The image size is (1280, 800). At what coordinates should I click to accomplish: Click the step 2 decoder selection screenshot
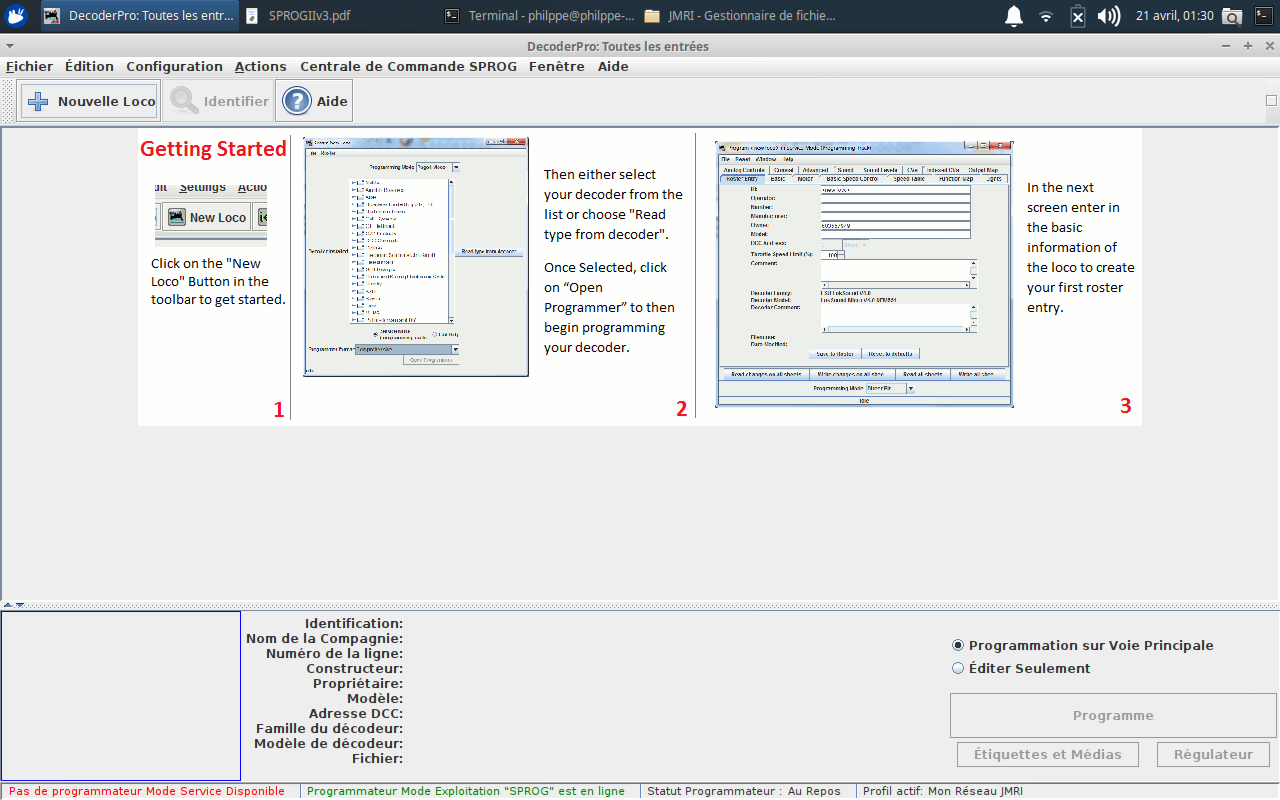(x=415, y=257)
